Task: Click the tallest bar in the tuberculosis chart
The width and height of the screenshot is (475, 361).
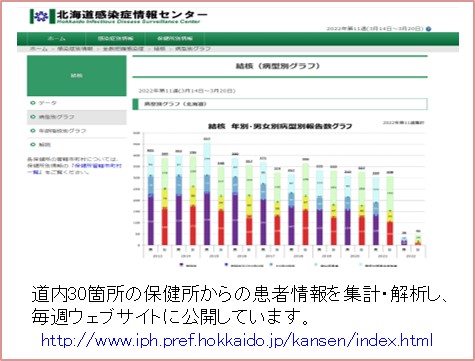Action: point(207,194)
